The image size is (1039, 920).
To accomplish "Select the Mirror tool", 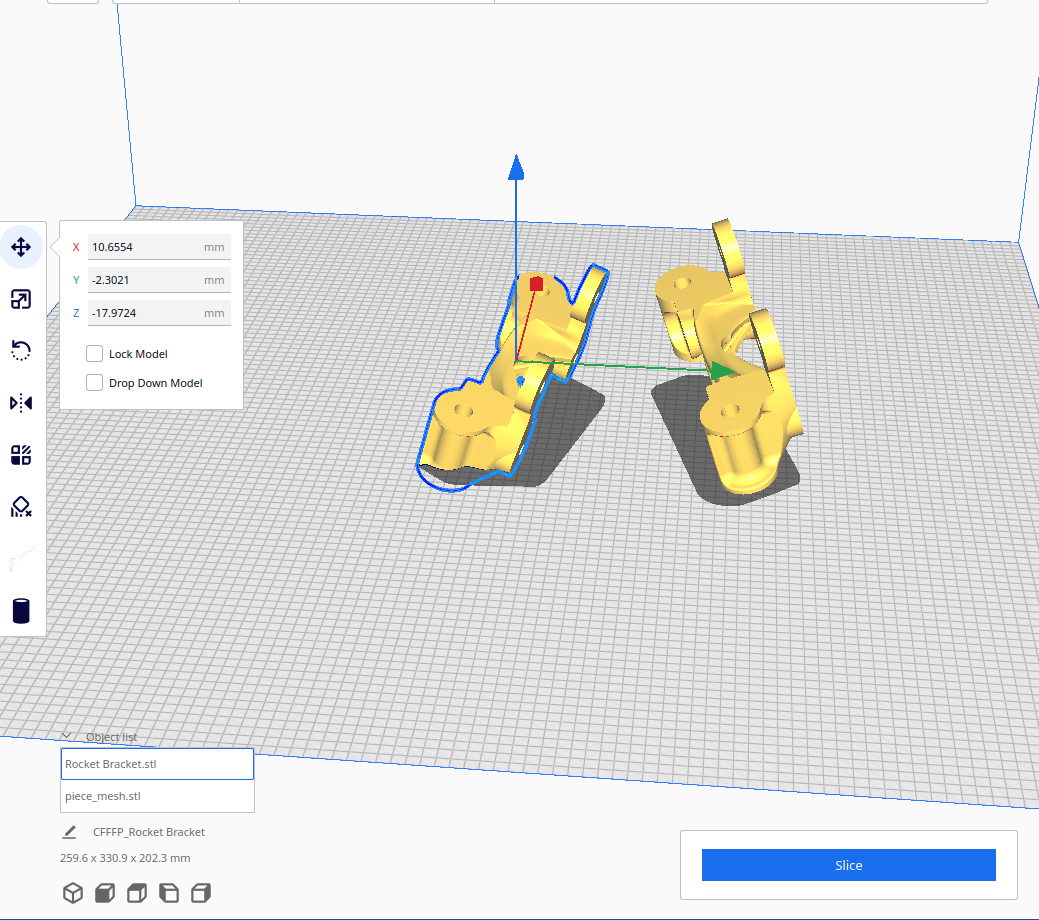I will (x=21, y=403).
